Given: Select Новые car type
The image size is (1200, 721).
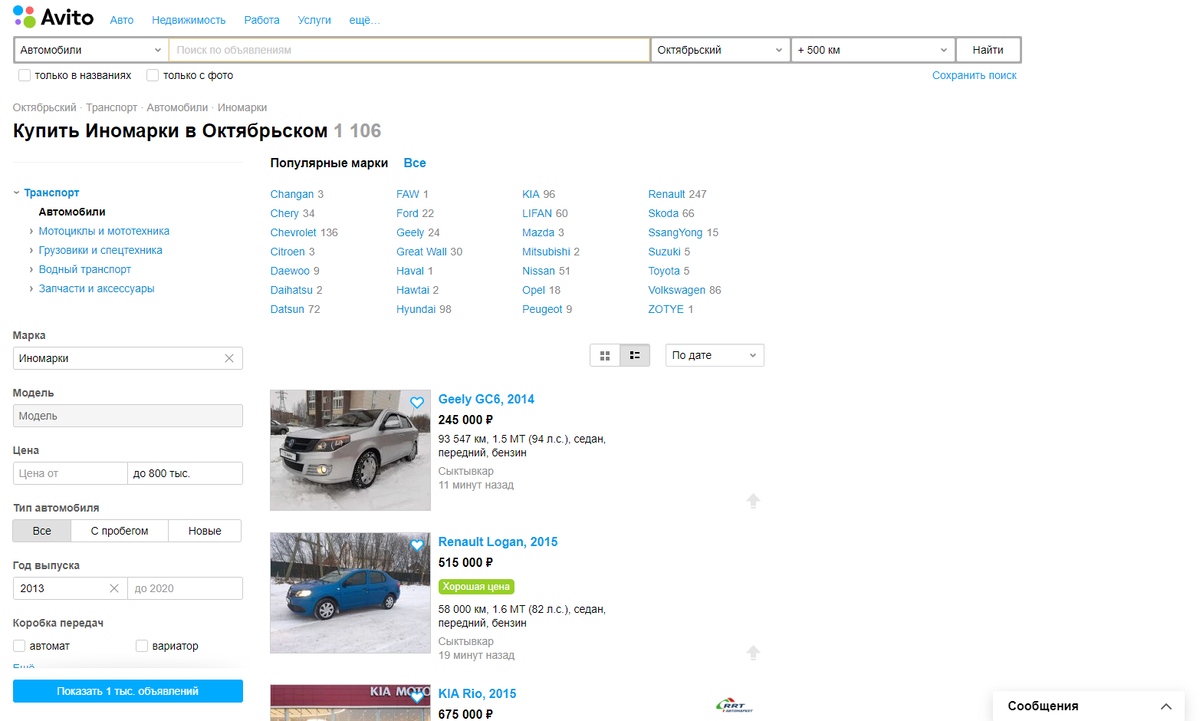Looking at the screenshot, I should tap(205, 531).
